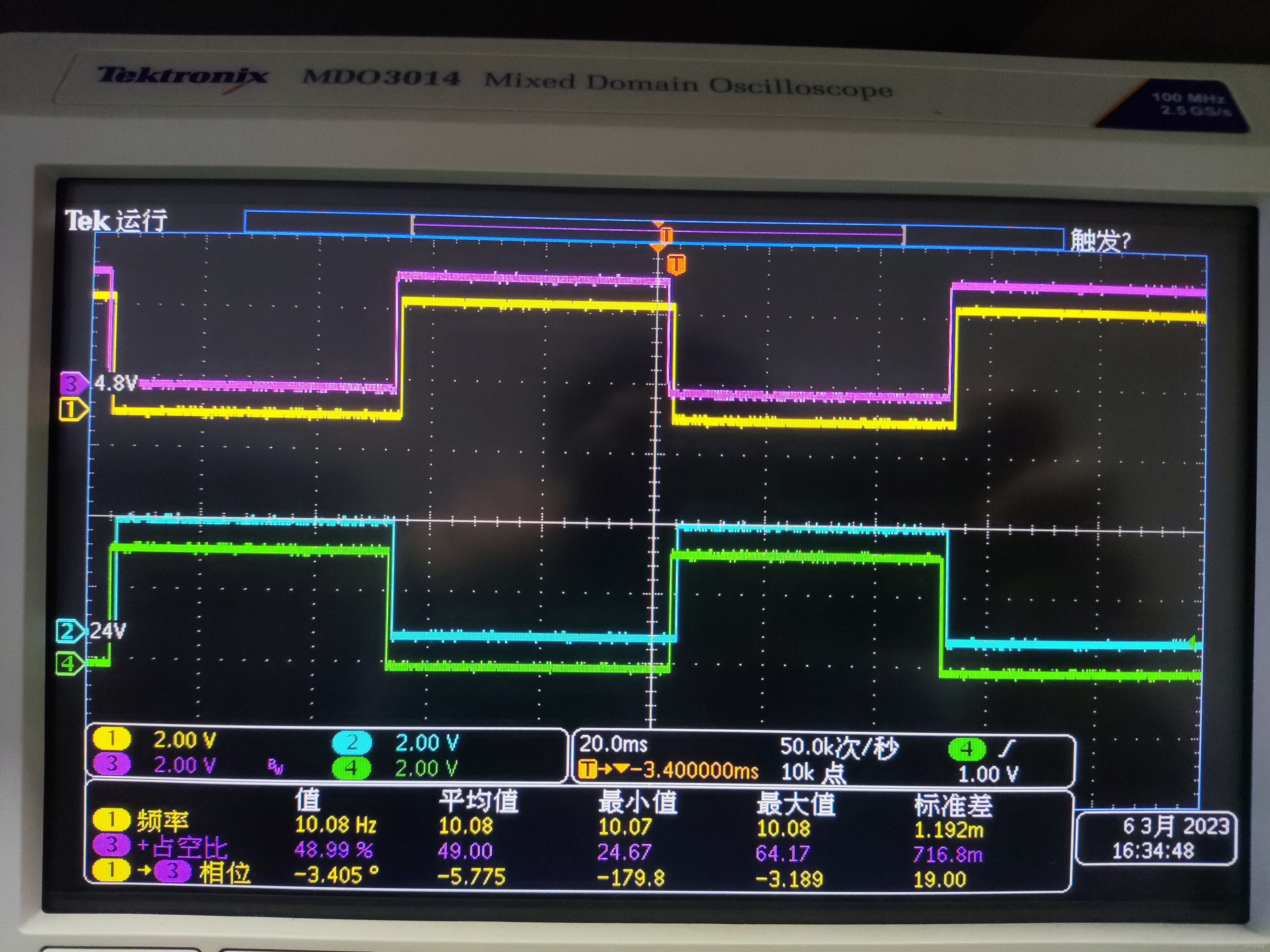Click the channel 1 yellow ground marker
The width and height of the screenshot is (1270, 952).
(x=72, y=410)
